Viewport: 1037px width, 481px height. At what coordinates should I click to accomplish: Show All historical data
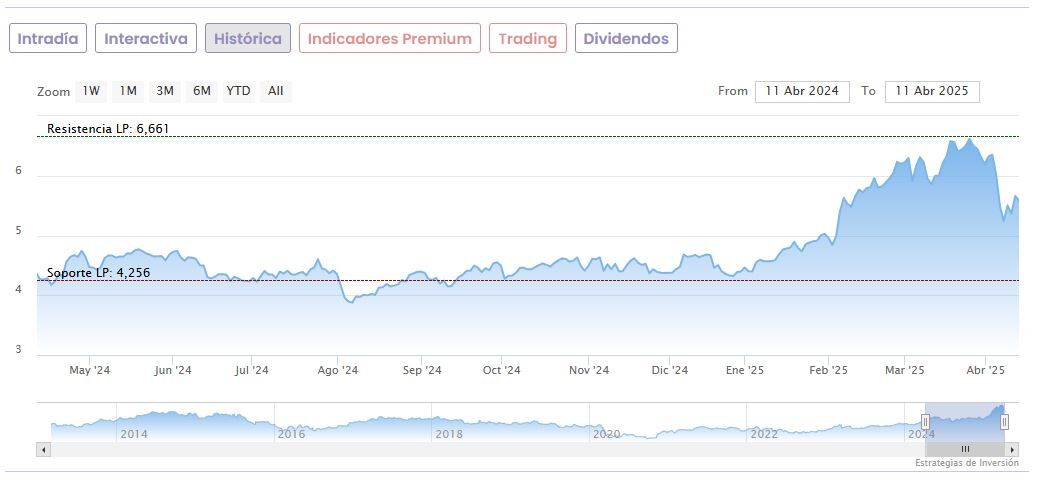click(x=276, y=91)
